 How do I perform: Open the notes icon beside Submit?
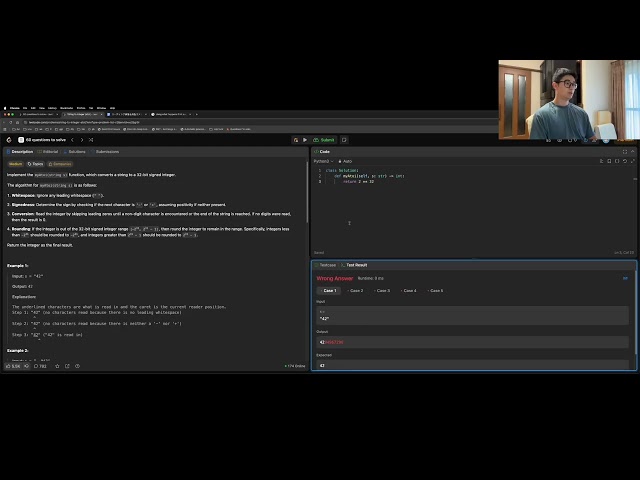pyautogui.click(x=344, y=140)
